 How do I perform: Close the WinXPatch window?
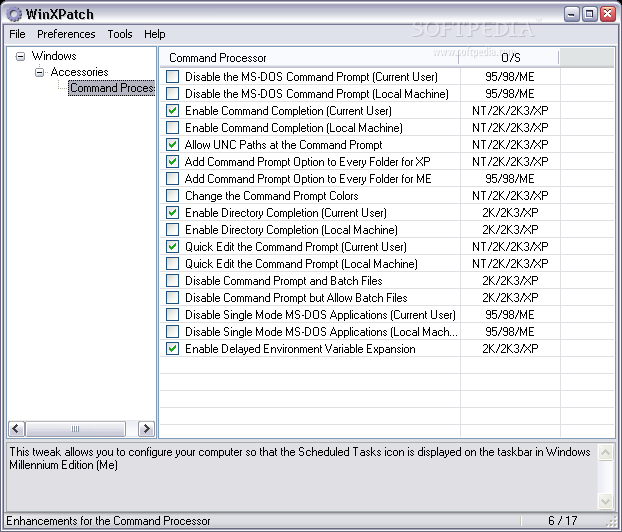tap(608, 14)
